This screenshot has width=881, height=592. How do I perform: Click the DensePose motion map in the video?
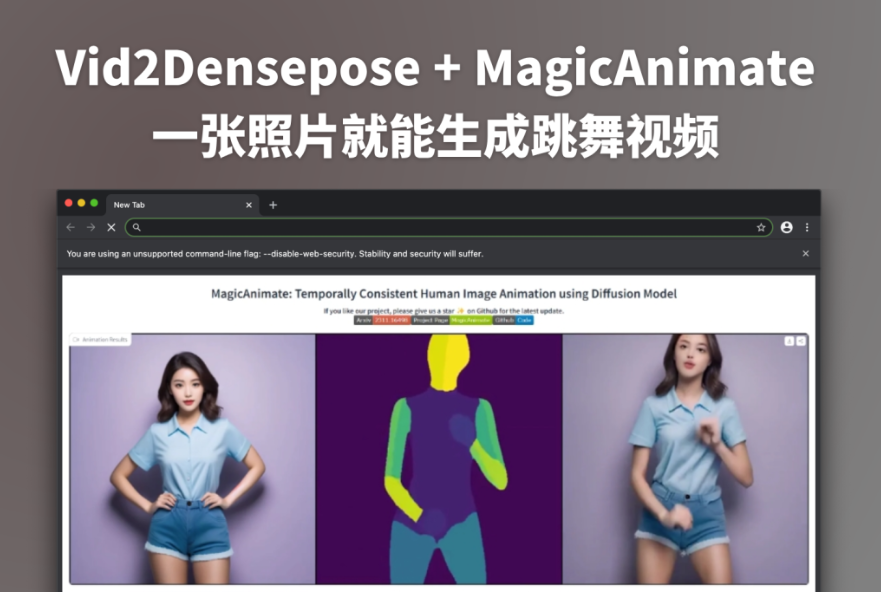coord(439,458)
